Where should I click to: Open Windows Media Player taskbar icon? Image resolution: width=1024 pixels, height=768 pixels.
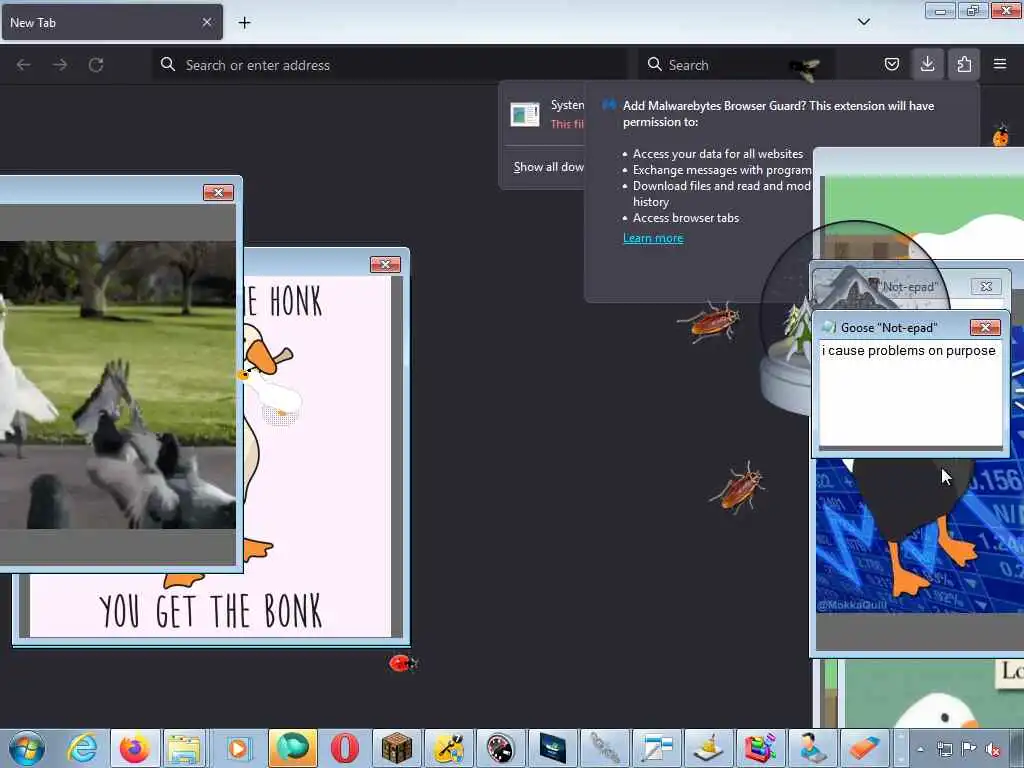point(238,748)
